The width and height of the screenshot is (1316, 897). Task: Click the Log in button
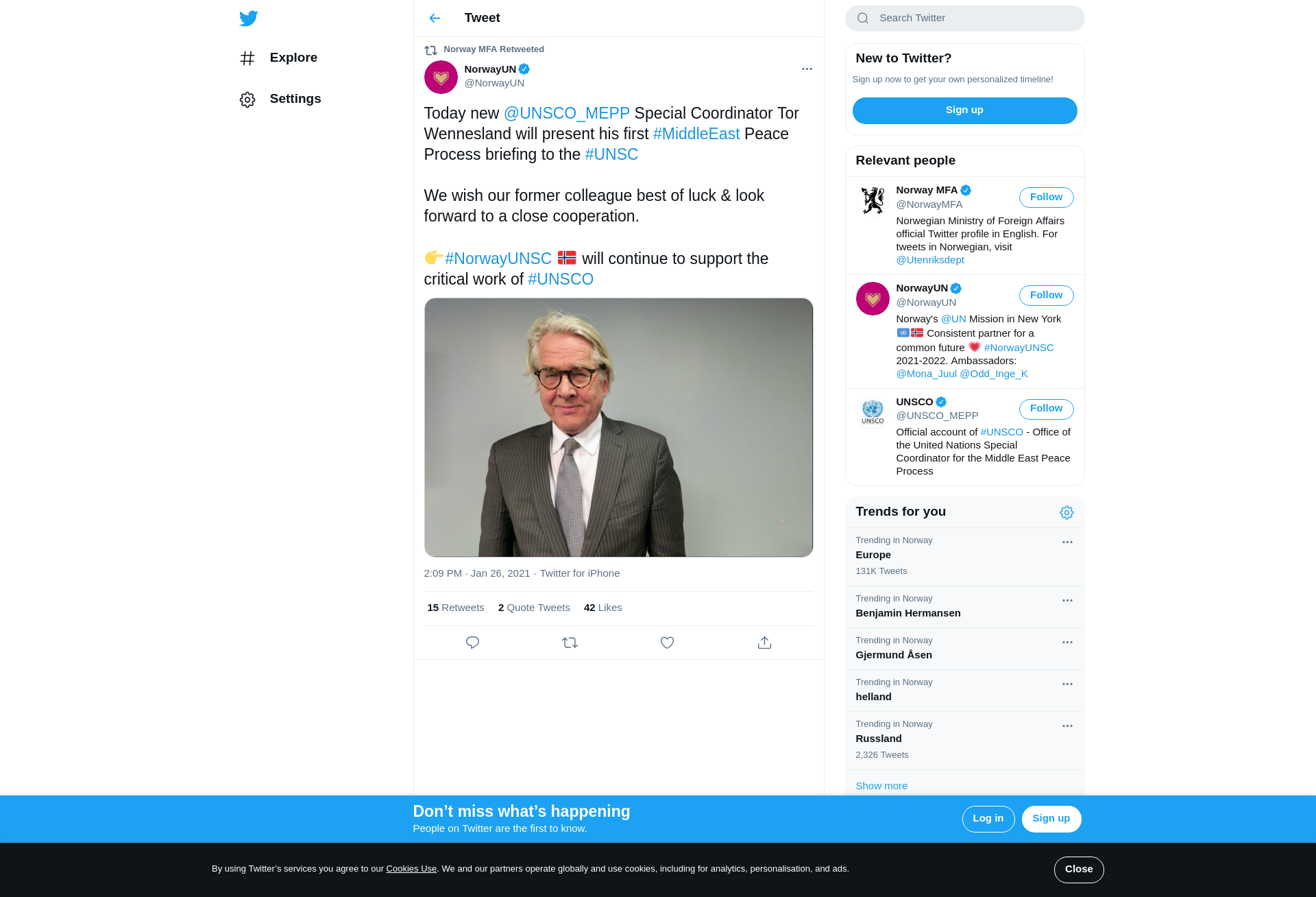tap(988, 819)
